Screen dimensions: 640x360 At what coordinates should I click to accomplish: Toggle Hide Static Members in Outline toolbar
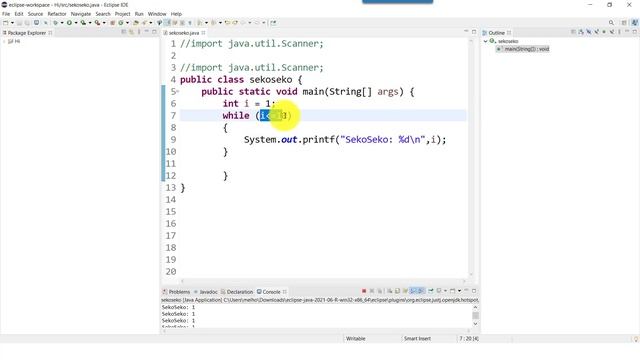point(597,32)
